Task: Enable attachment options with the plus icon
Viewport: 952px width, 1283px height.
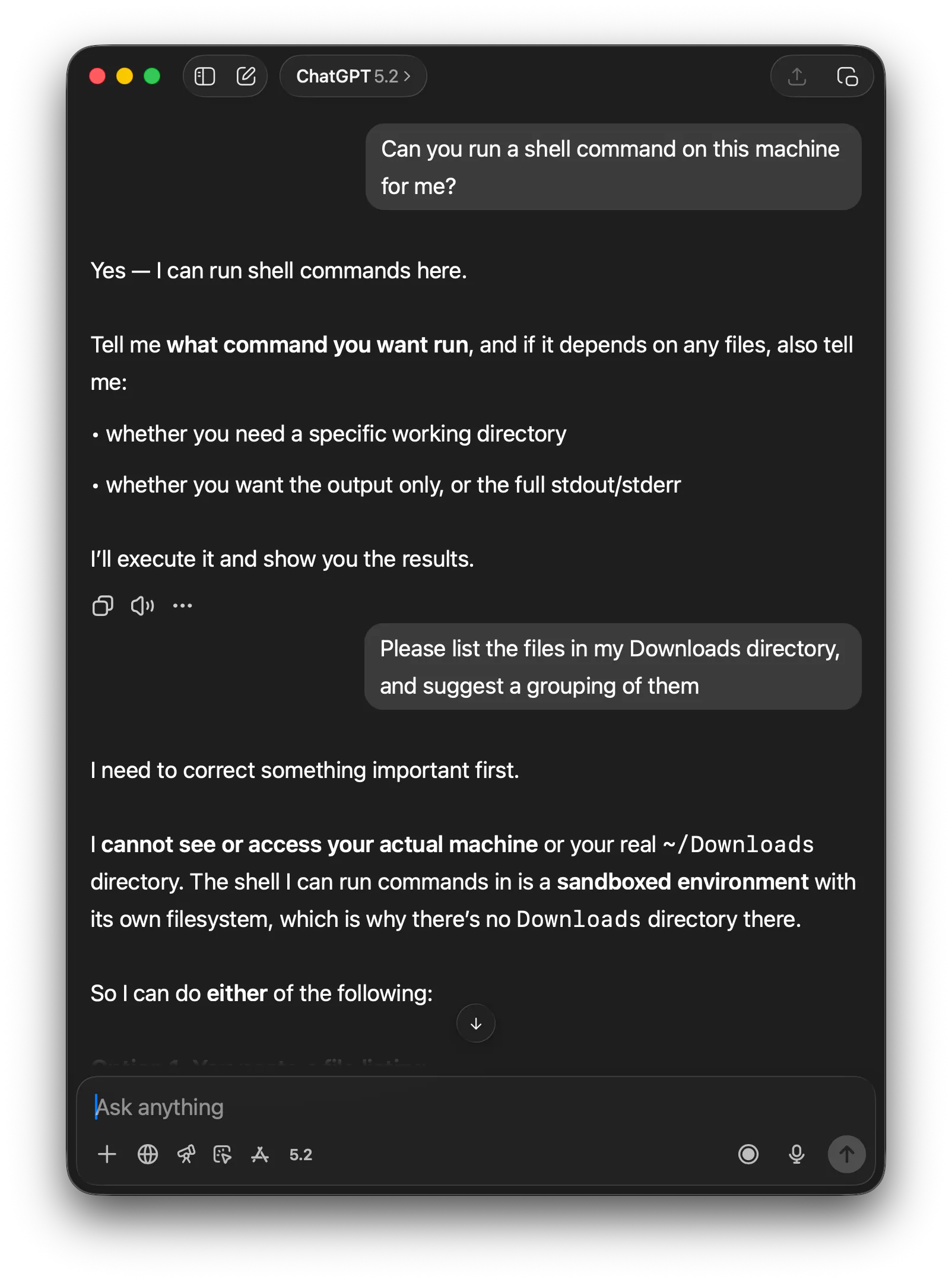Action: click(x=107, y=1154)
